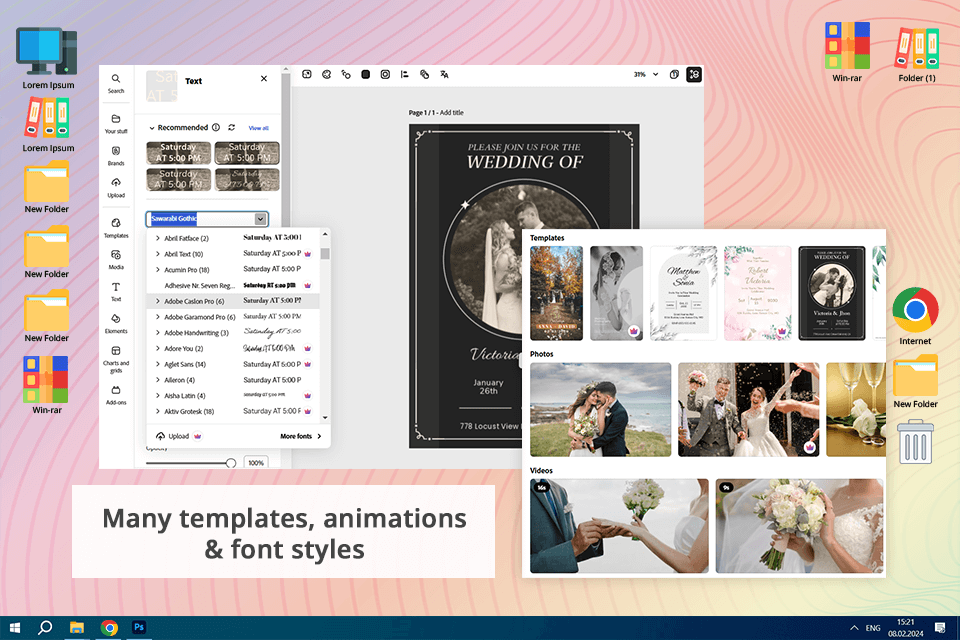Click the color theme palette icon

(x=326, y=74)
